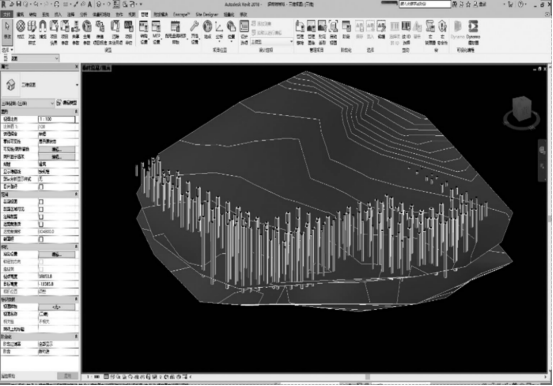This screenshot has width=553, height=386.
Task: Open Design Options
Action: click(x=244, y=32)
